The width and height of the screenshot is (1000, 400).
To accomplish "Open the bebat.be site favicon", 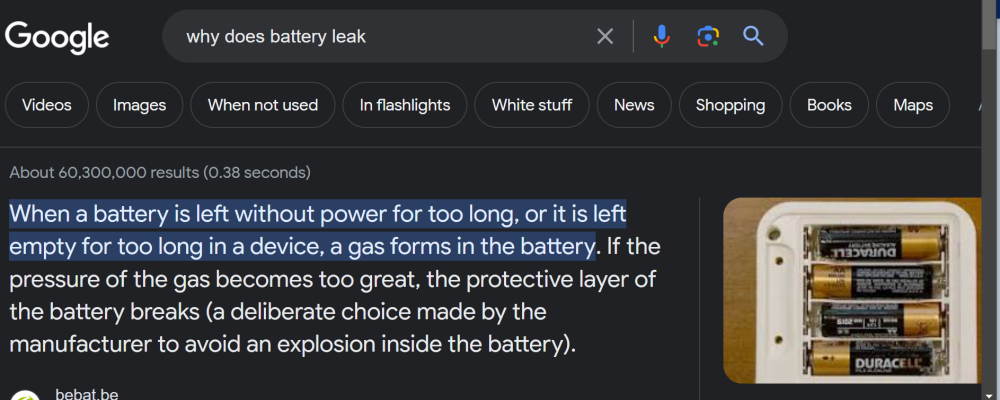I will [27, 395].
